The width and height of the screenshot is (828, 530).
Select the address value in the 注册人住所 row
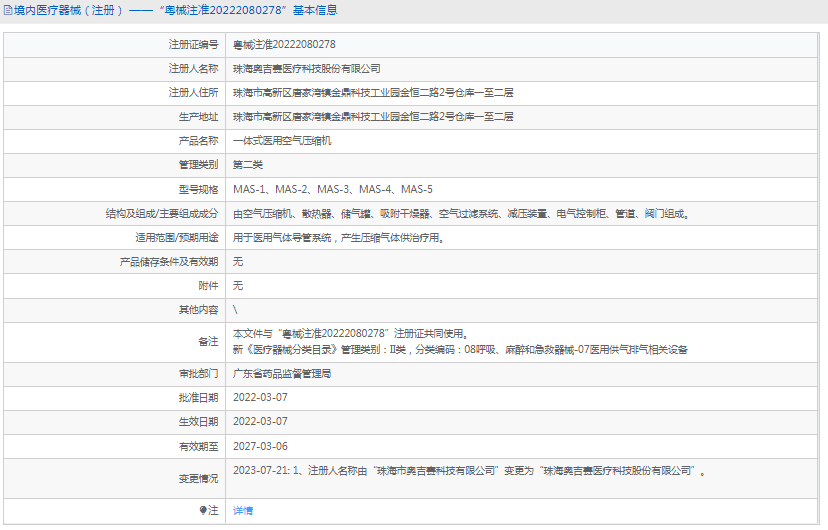coord(373,93)
